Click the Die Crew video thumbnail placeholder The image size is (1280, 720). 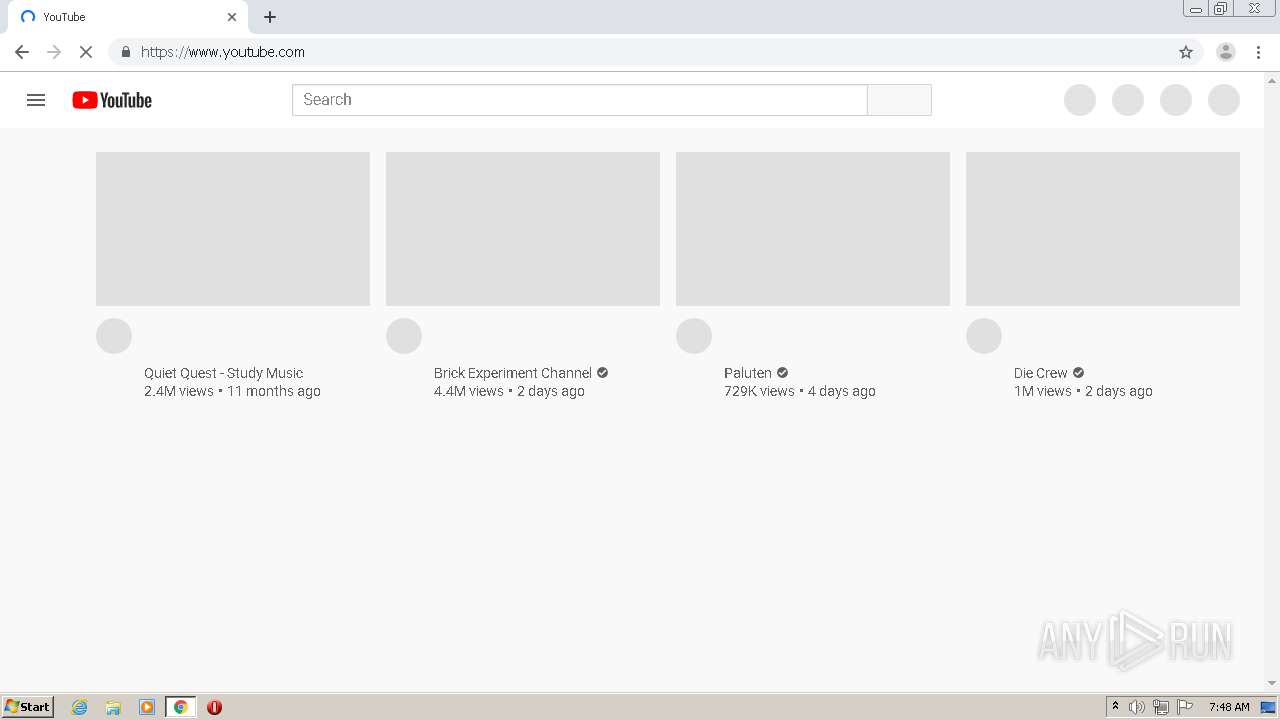coord(1103,229)
